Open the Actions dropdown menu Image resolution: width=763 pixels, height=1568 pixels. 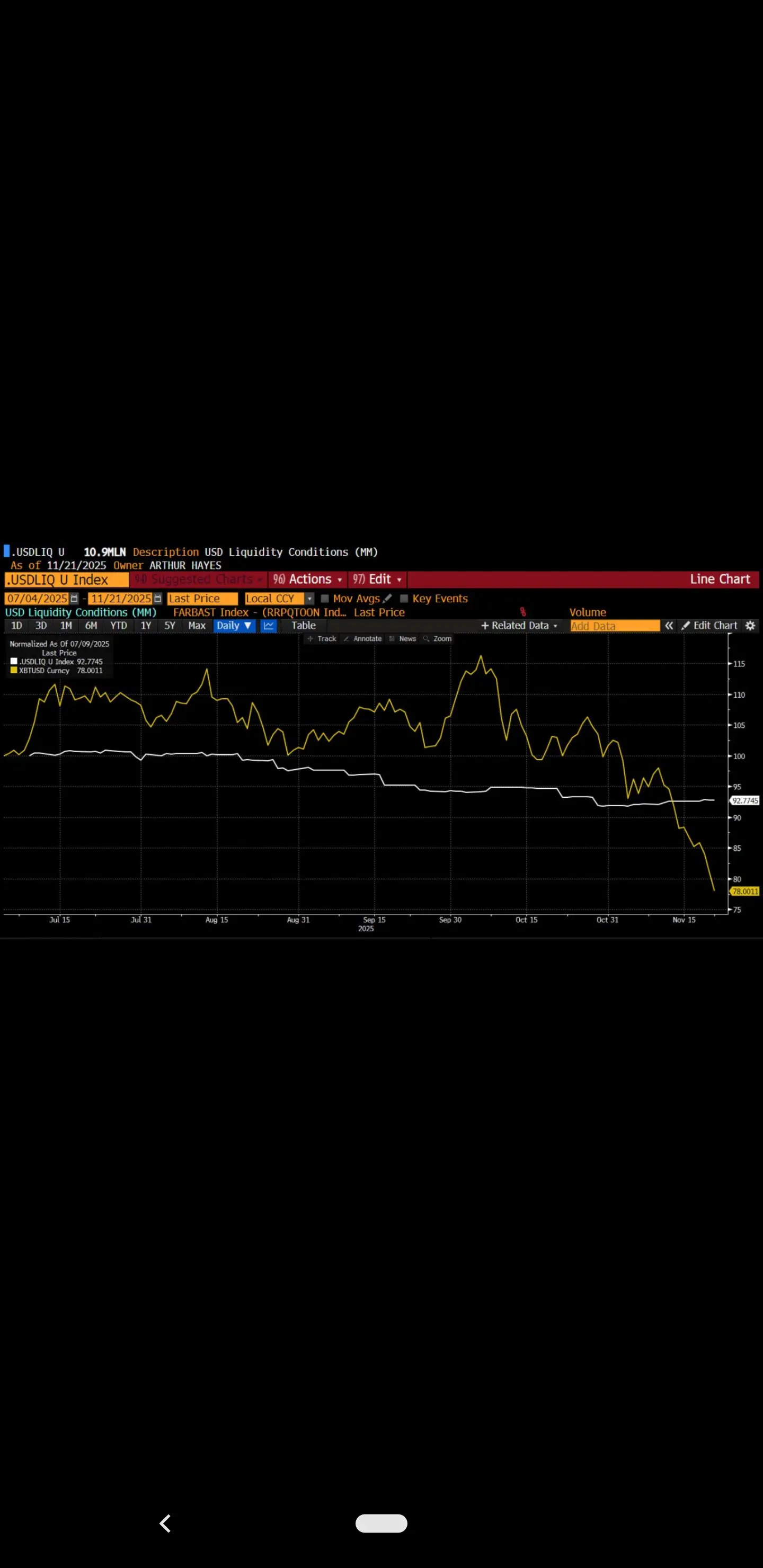click(307, 579)
